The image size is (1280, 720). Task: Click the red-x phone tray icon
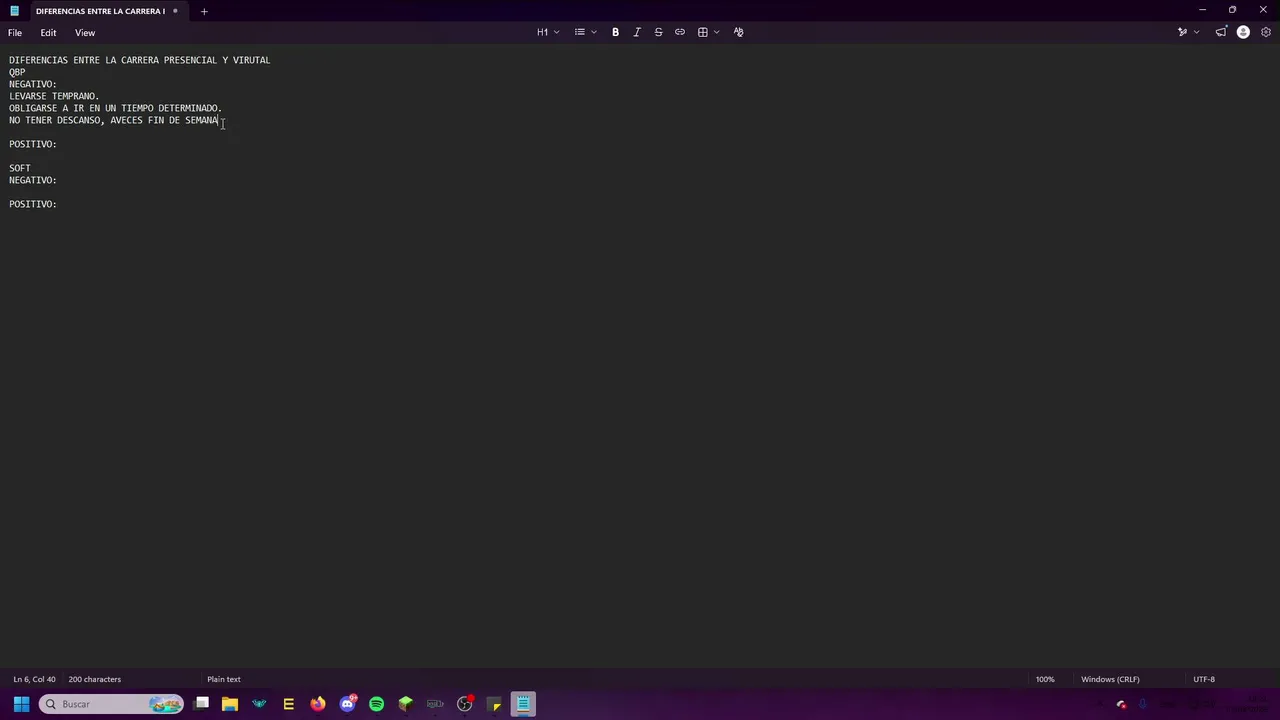(x=1121, y=704)
